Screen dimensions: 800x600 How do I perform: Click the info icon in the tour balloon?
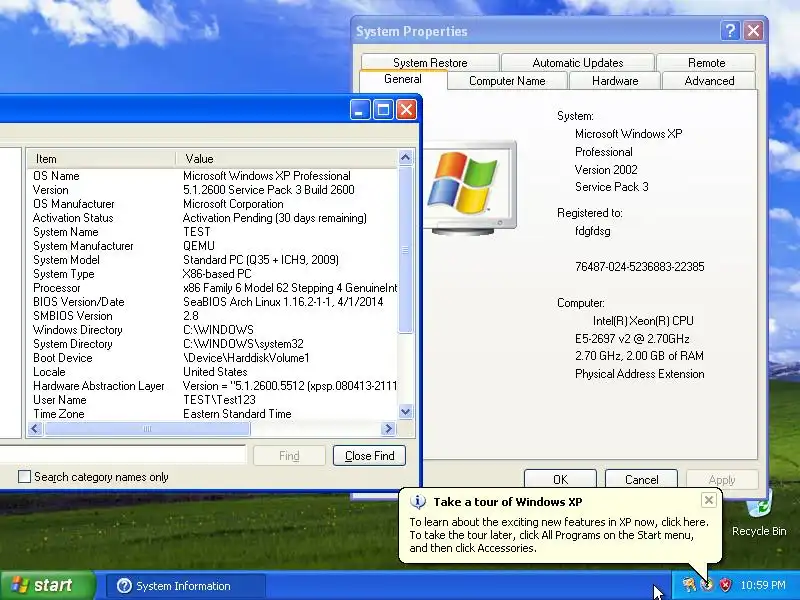tap(417, 502)
